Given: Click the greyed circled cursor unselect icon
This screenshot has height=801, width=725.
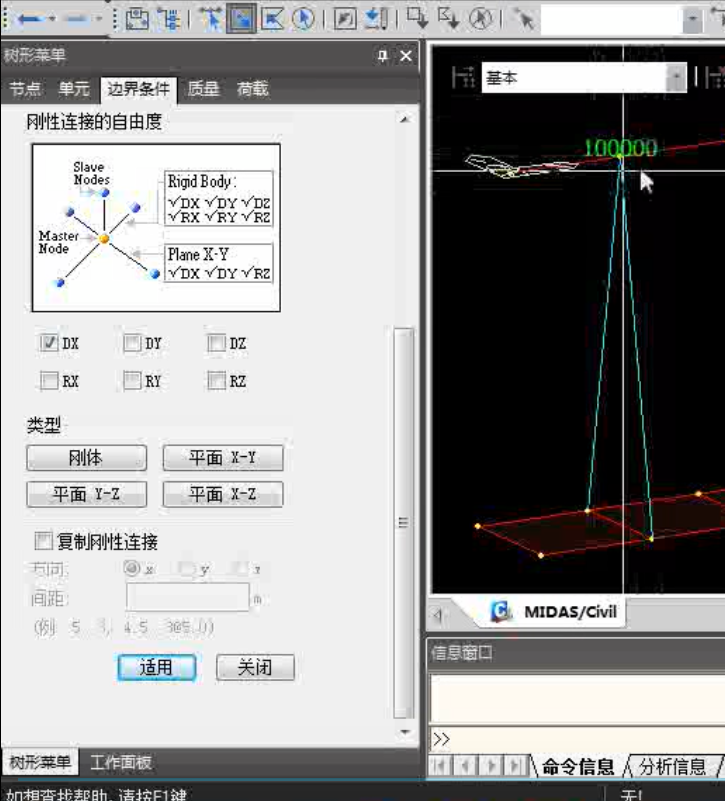Looking at the screenshot, I should [480, 18].
